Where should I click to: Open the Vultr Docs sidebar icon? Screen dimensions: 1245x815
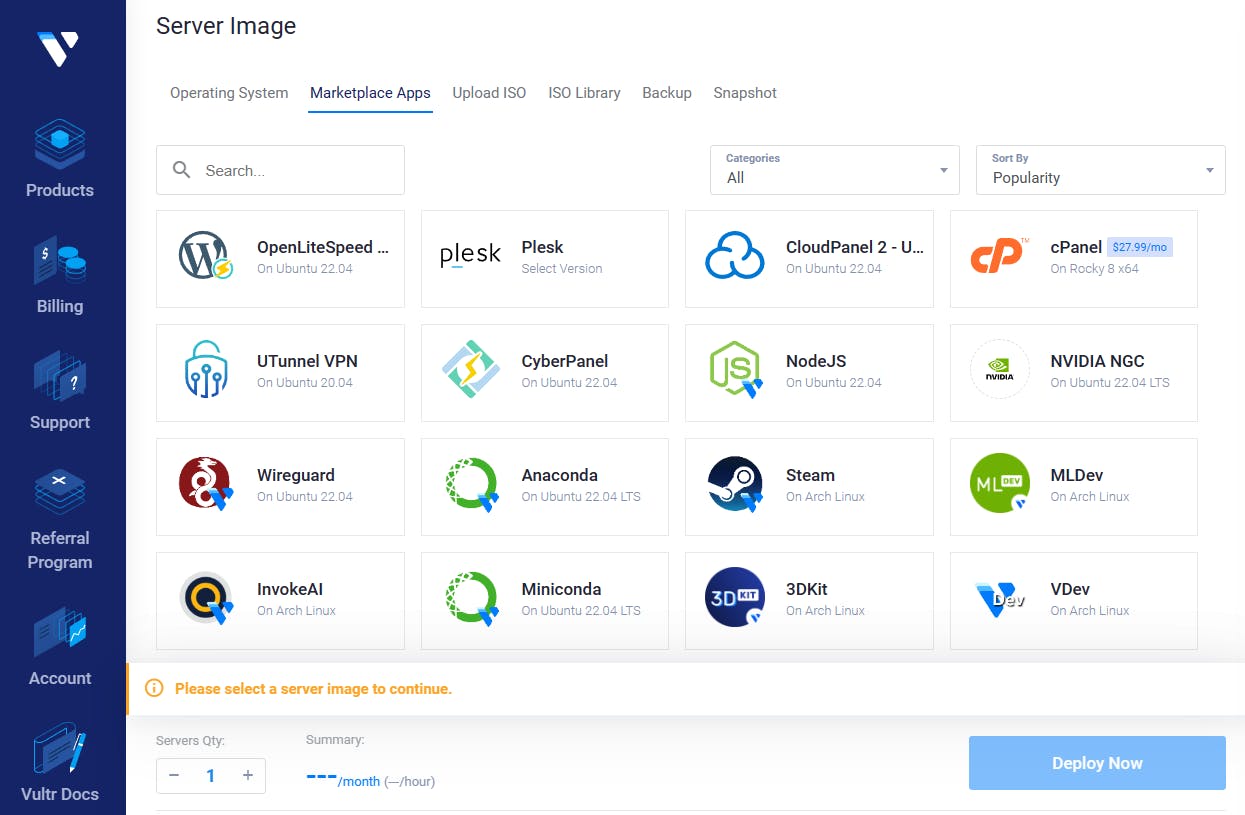(60, 749)
